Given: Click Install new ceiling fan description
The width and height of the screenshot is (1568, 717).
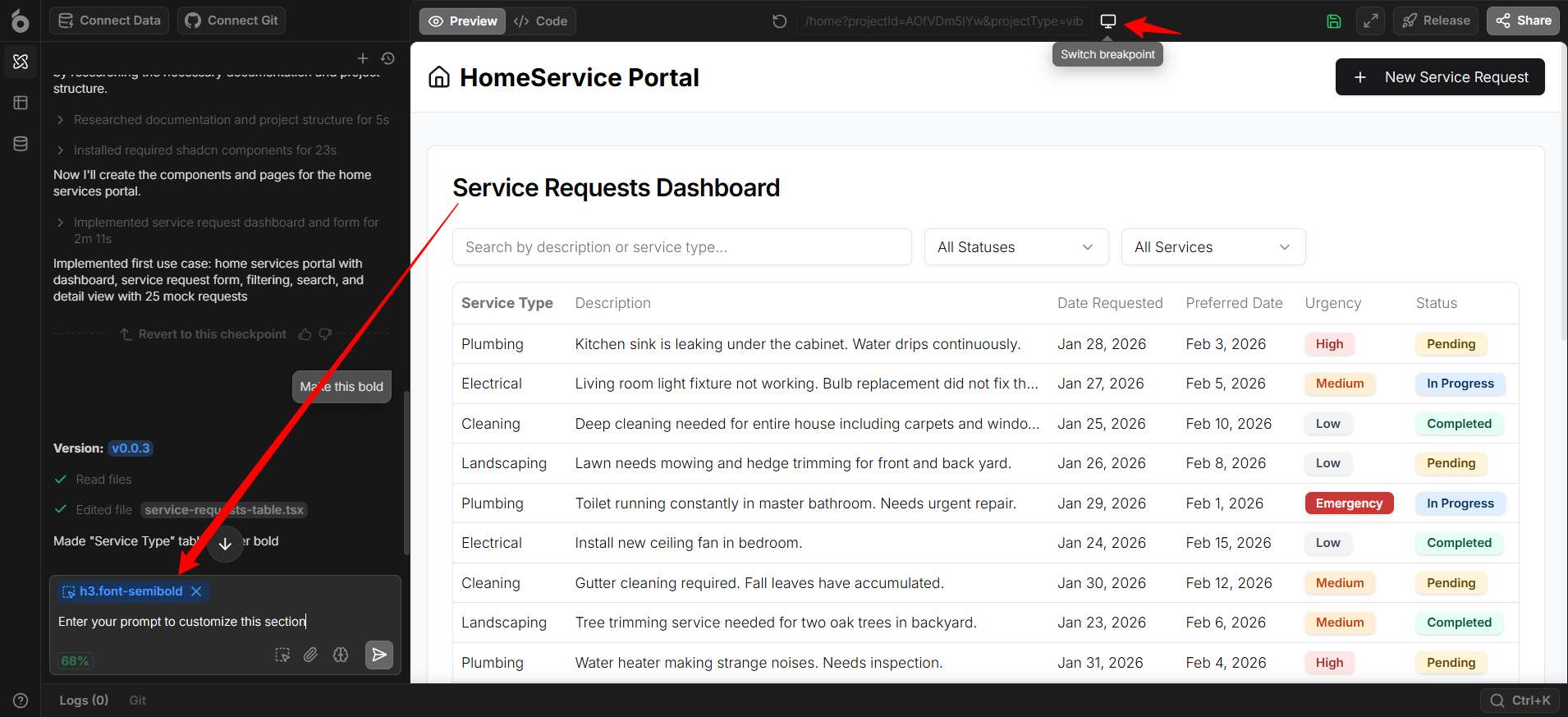Looking at the screenshot, I should coord(689,543).
